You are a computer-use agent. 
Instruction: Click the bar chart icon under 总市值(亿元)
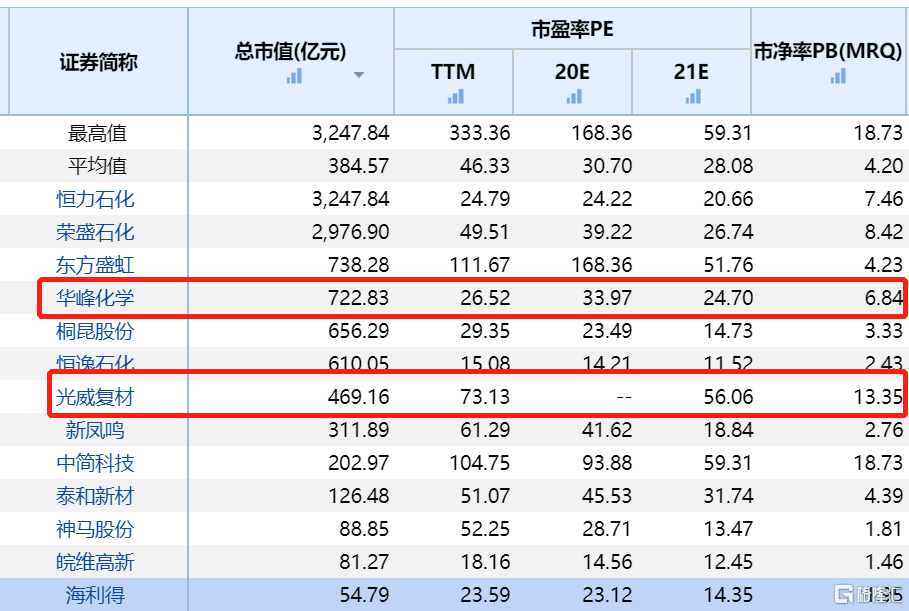click(x=294, y=76)
